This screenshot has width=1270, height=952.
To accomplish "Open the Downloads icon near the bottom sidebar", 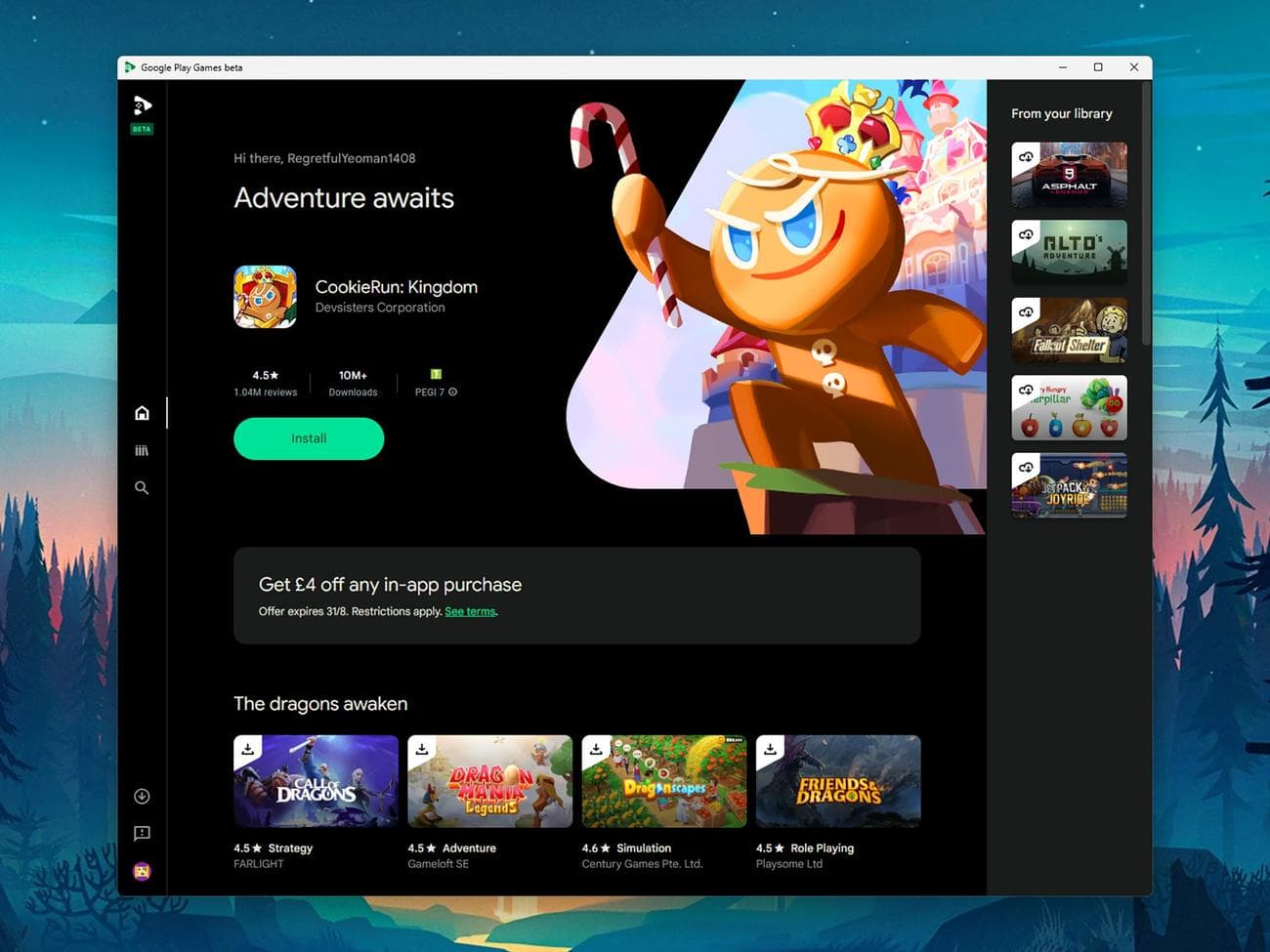I will pyautogui.click(x=142, y=796).
